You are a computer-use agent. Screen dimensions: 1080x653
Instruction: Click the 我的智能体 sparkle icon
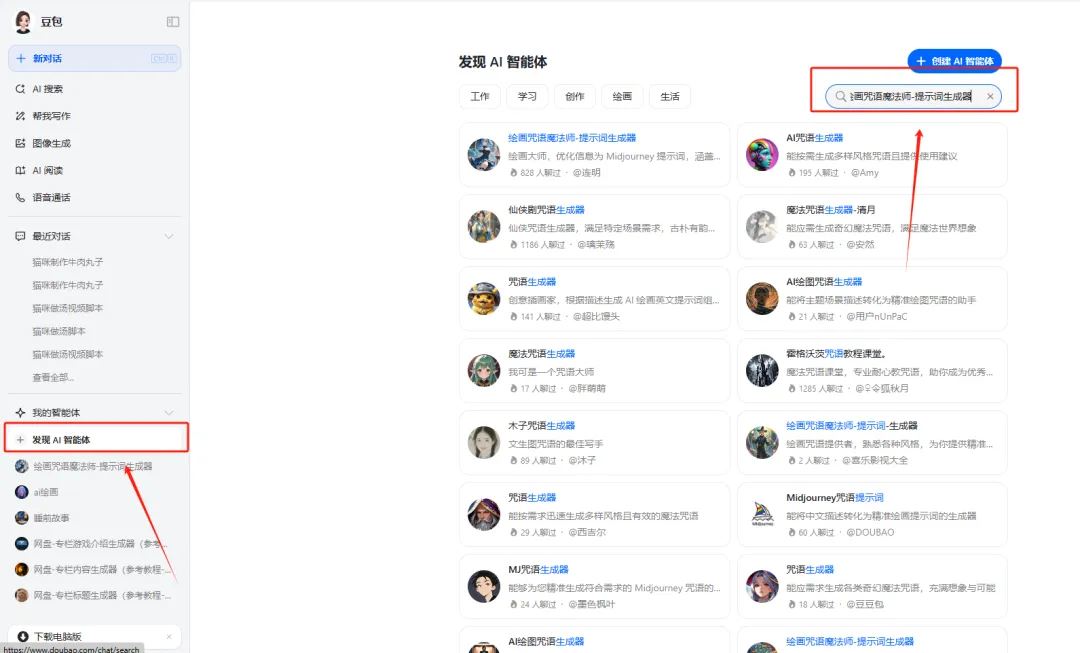point(20,413)
